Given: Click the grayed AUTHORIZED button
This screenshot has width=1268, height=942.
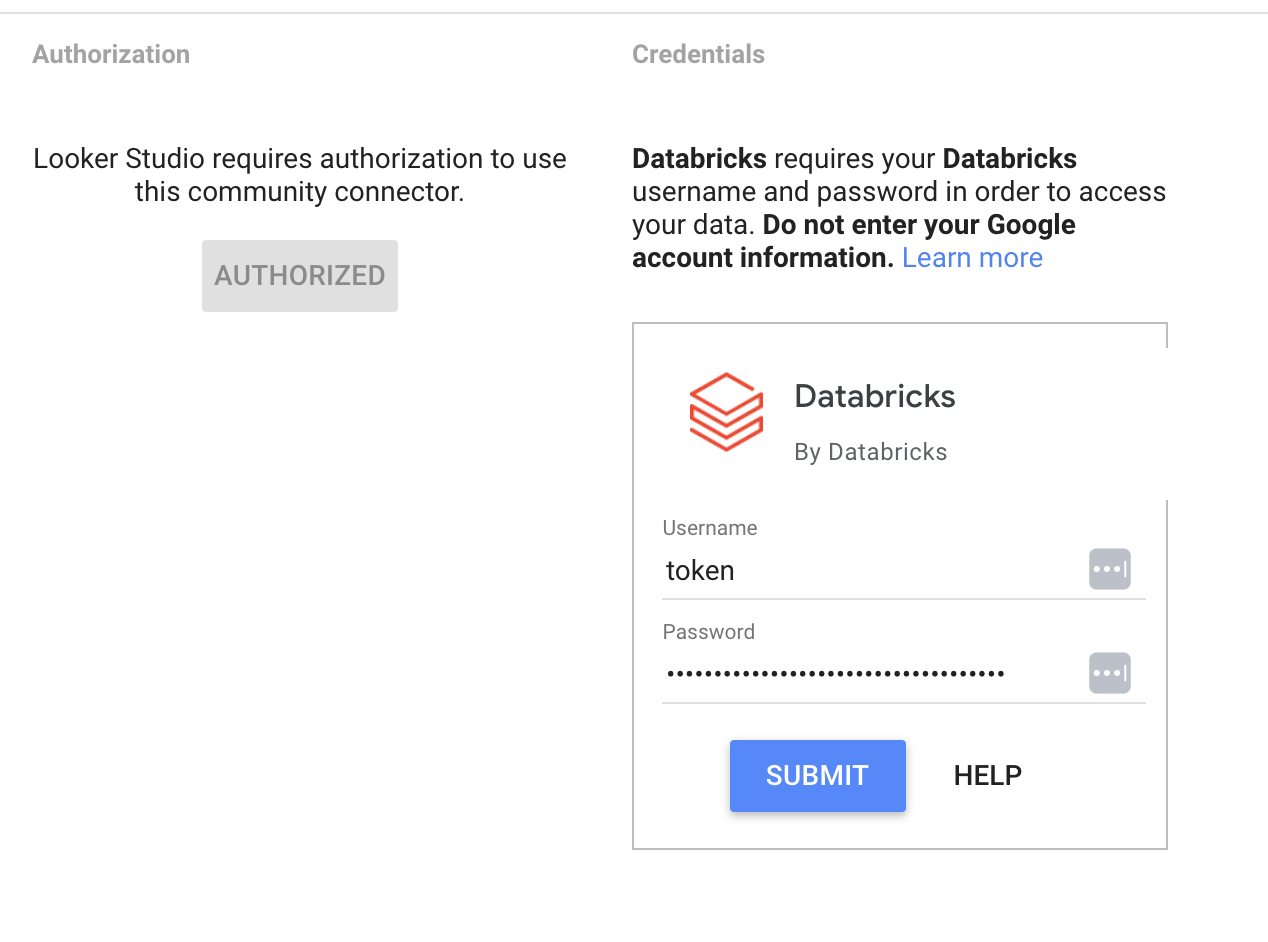Looking at the screenshot, I should (300, 276).
